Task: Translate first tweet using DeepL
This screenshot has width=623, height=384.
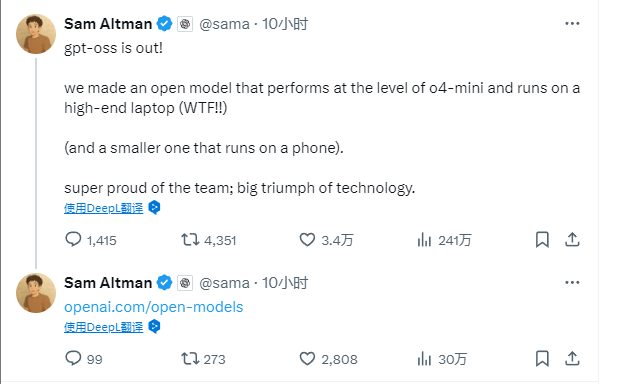Action: pos(103,208)
